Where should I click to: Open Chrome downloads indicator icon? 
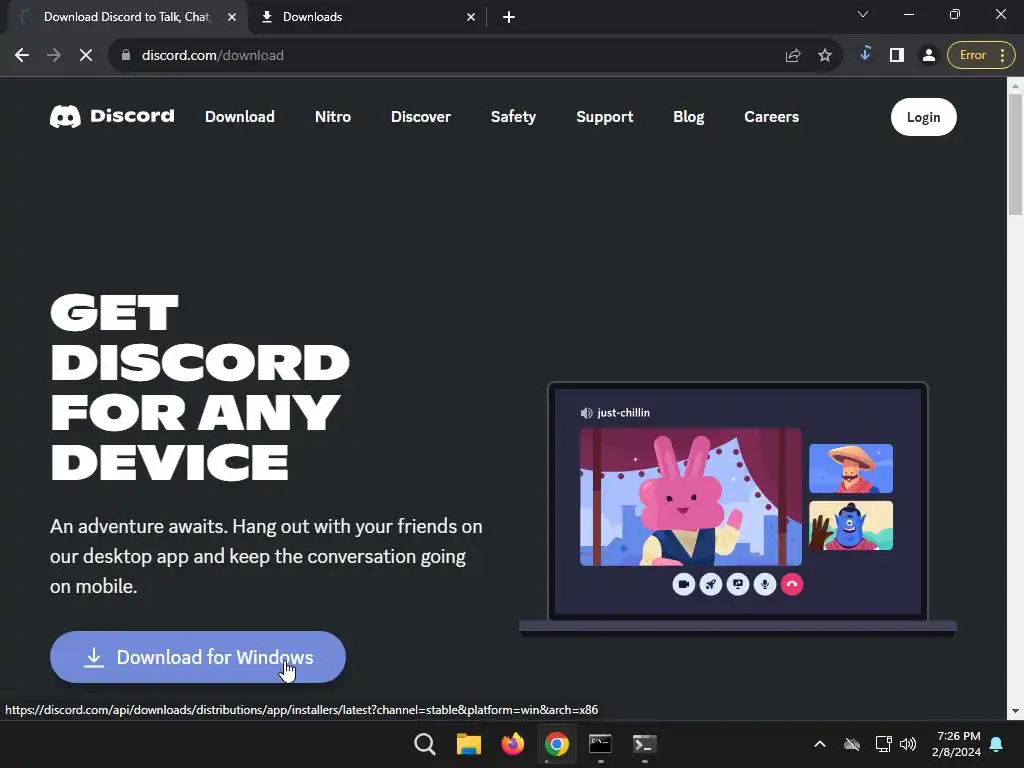[865, 54]
